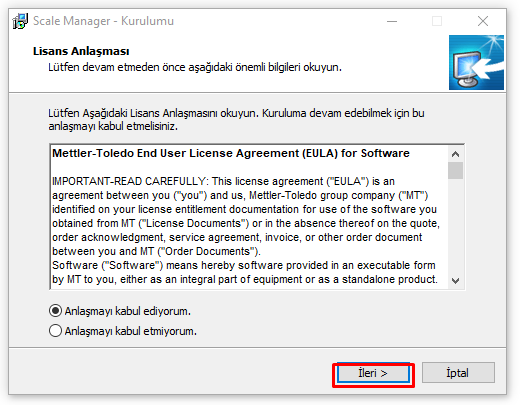Click the license text scroll down arrow

tap(455, 281)
